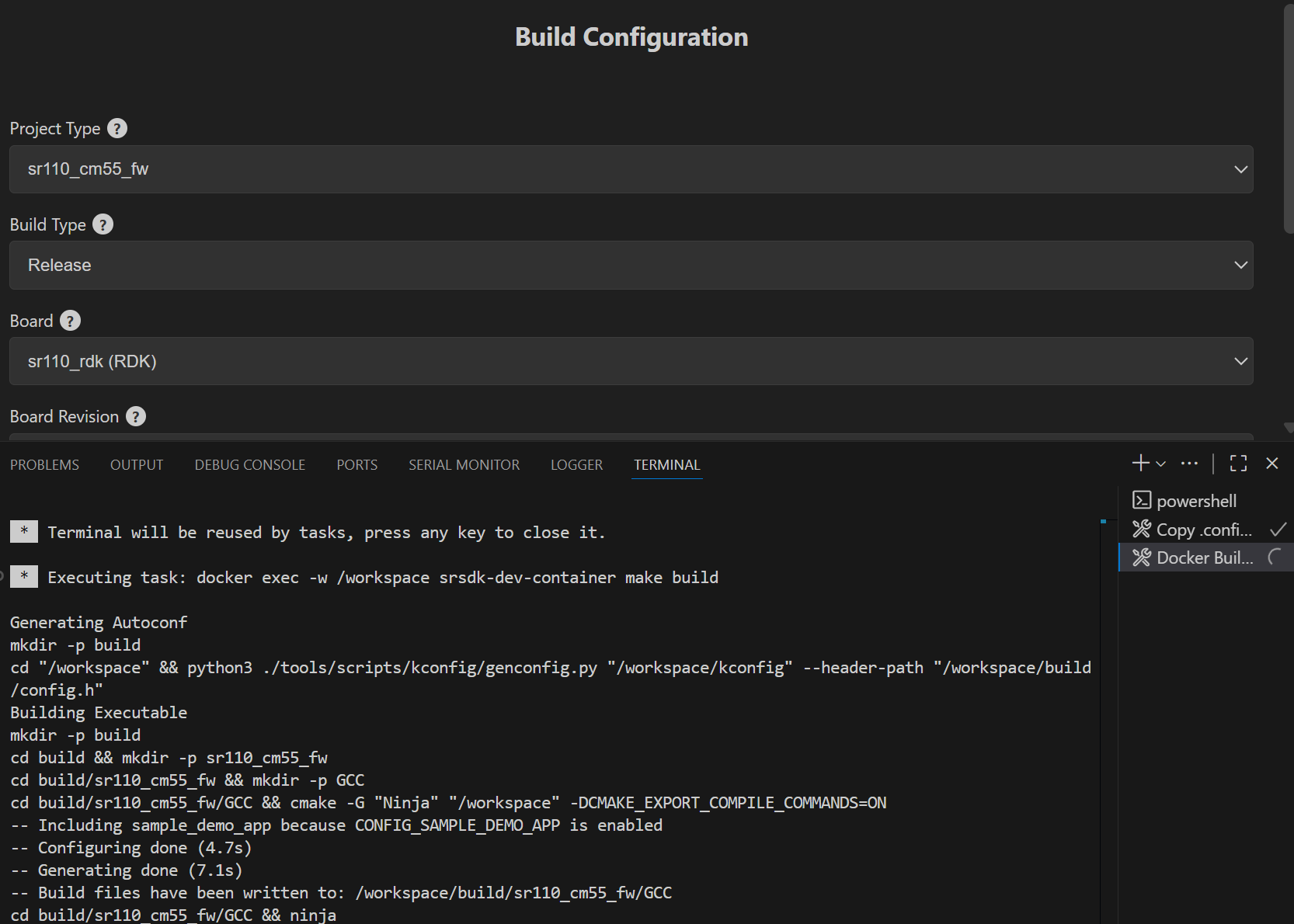
Task: Select the Copy .confi... task terminal
Action: (1203, 530)
